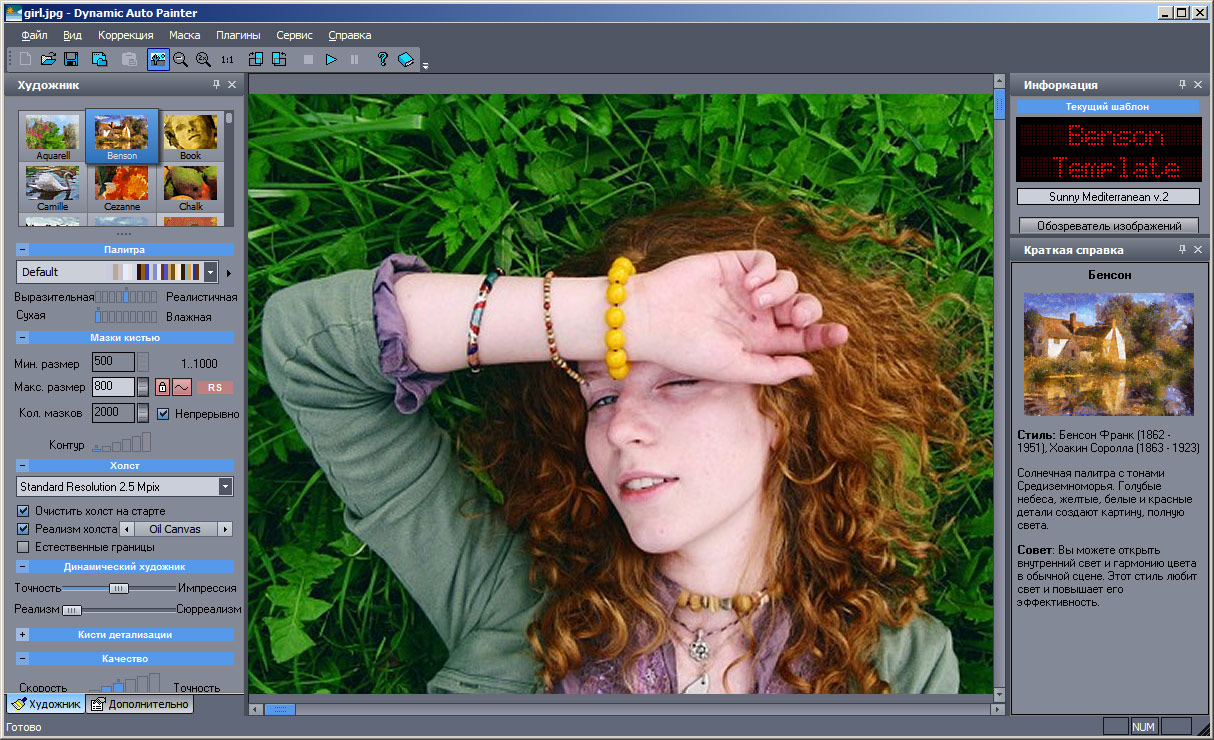This screenshot has width=1214, height=740.
Task: Click the Обозреватель изображений button
Action: tap(1107, 226)
